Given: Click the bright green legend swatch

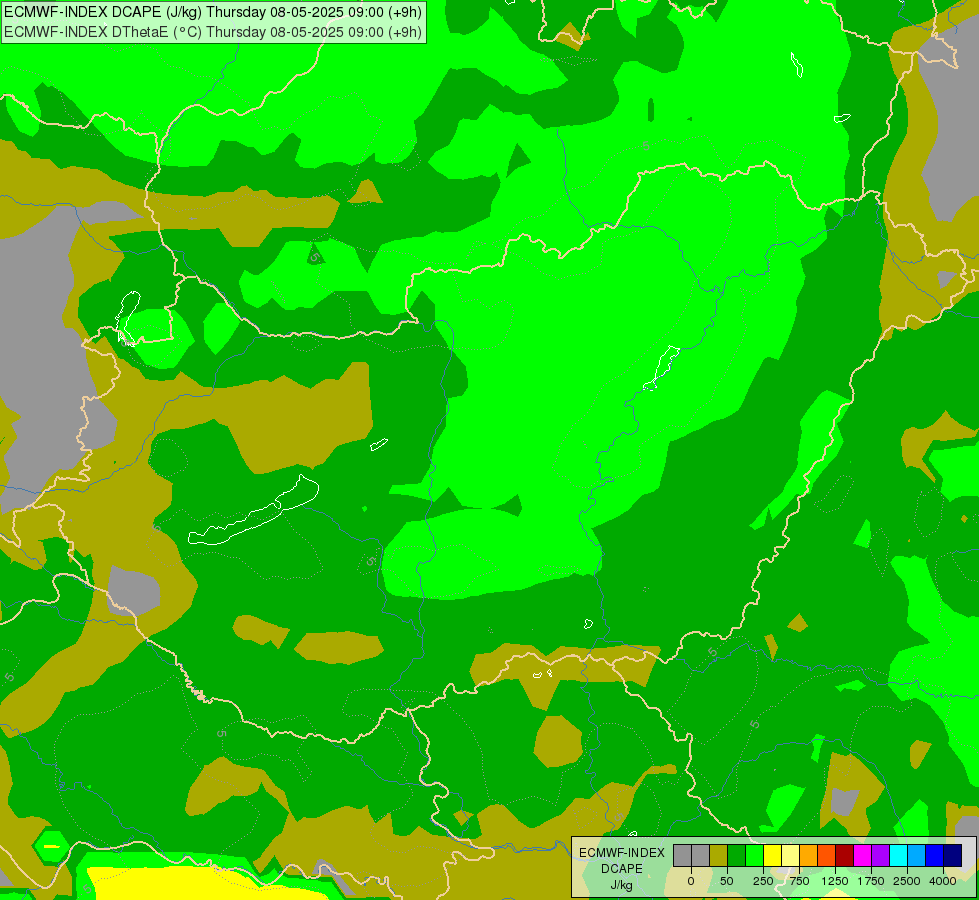Looking at the screenshot, I should coord(754,855).
